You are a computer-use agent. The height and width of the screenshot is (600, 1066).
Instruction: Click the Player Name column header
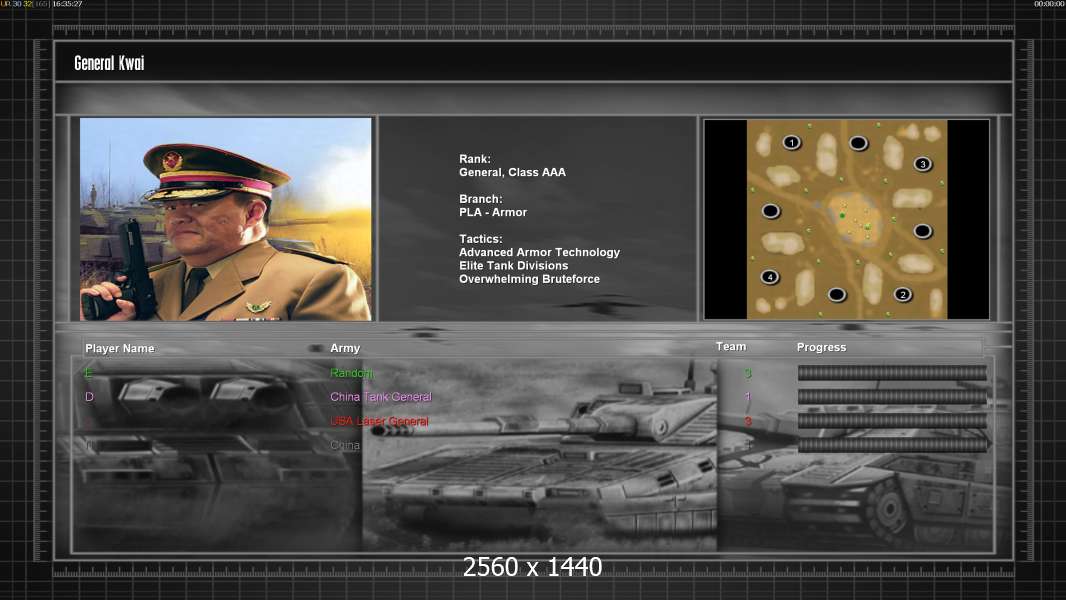coord(120,348)
